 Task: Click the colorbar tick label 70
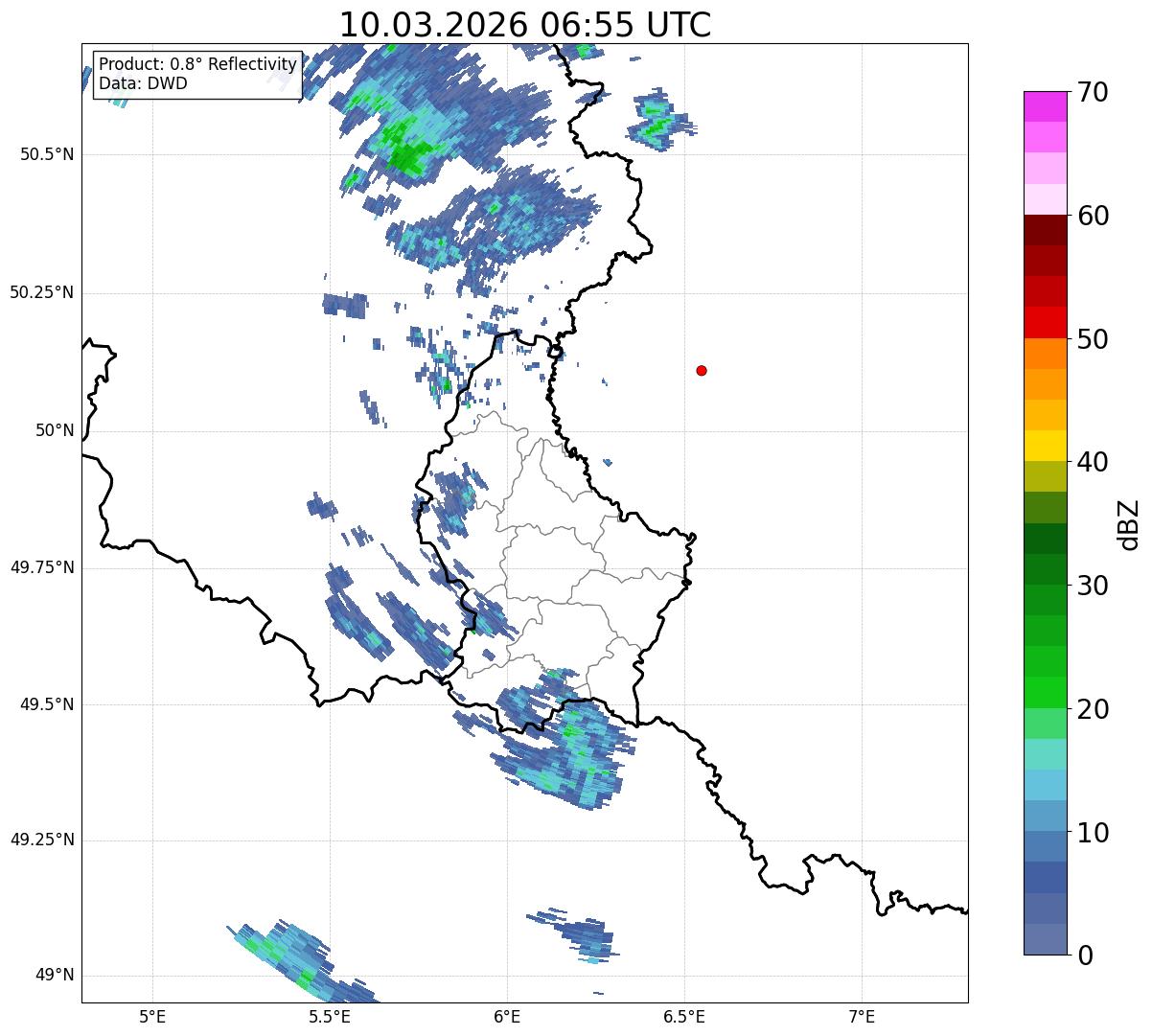(1094, 93)
